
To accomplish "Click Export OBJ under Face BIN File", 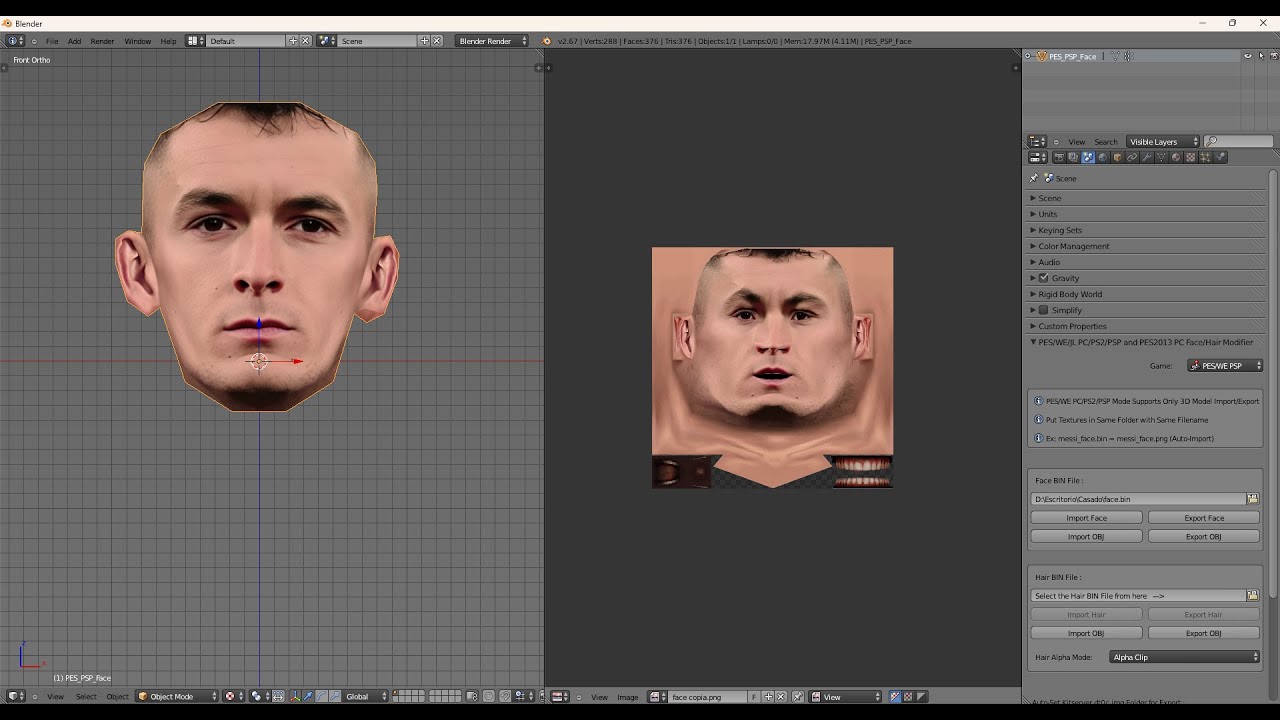I will pos(1204,537).
